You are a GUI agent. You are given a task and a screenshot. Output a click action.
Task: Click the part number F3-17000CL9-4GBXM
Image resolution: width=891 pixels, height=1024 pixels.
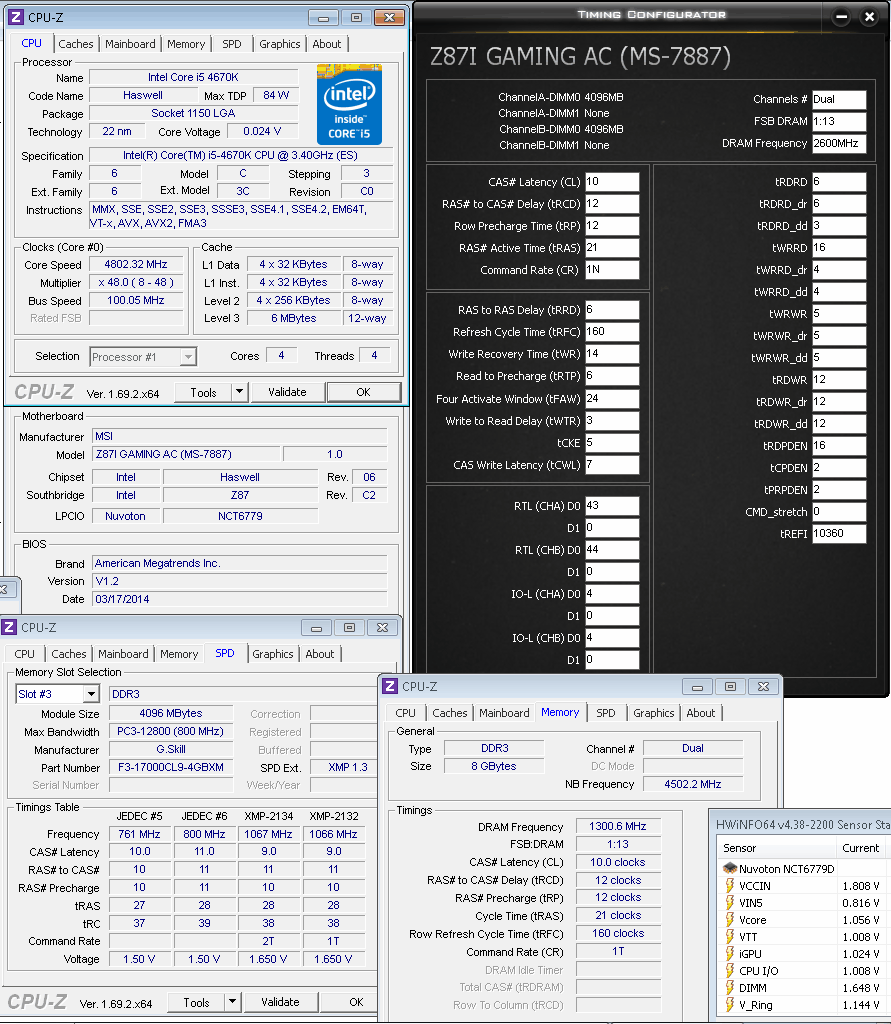click(170, 767)
